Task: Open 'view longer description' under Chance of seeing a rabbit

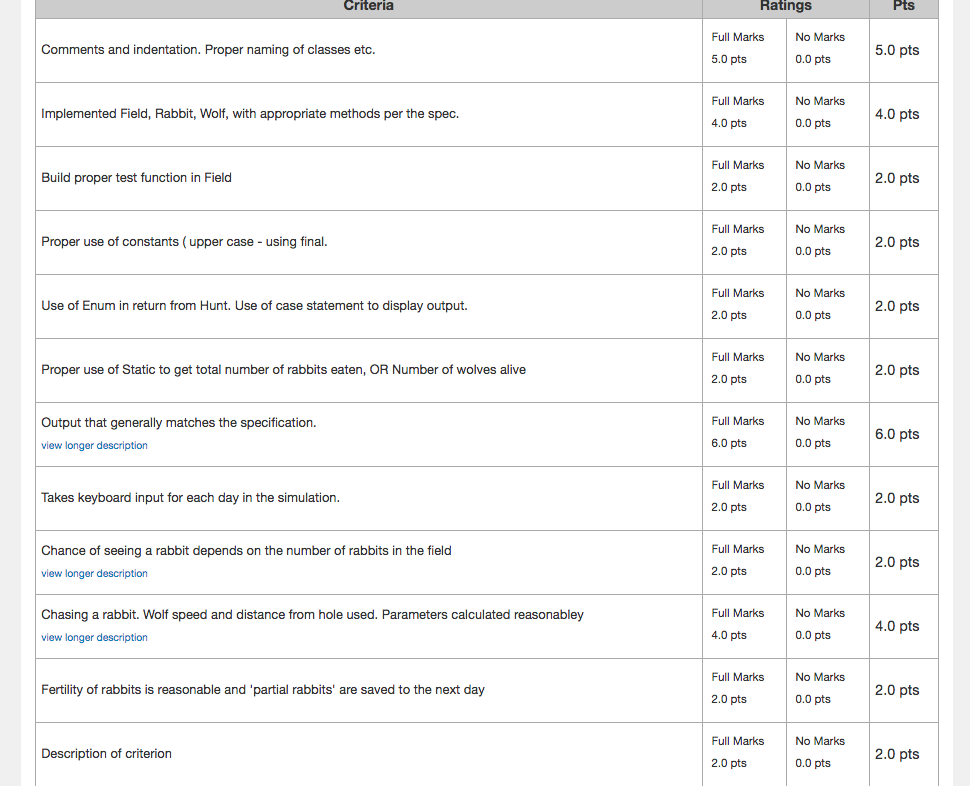Action: tap(94, 573)
